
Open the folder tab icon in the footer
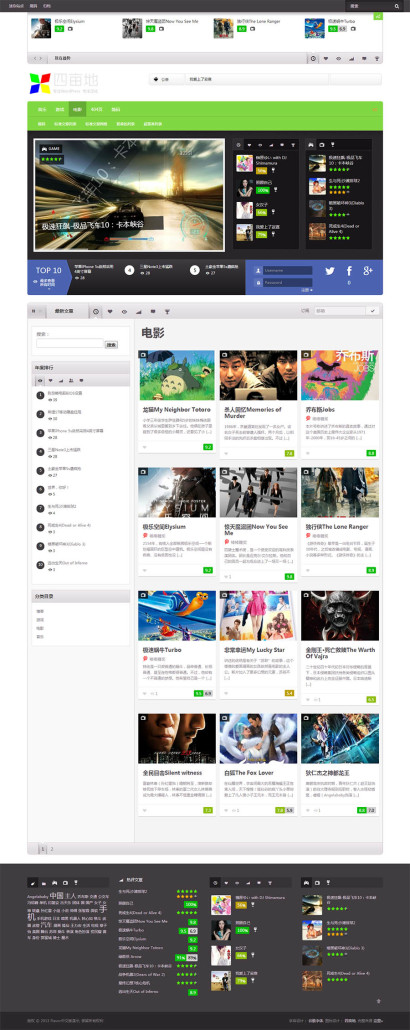pos(45,882)
